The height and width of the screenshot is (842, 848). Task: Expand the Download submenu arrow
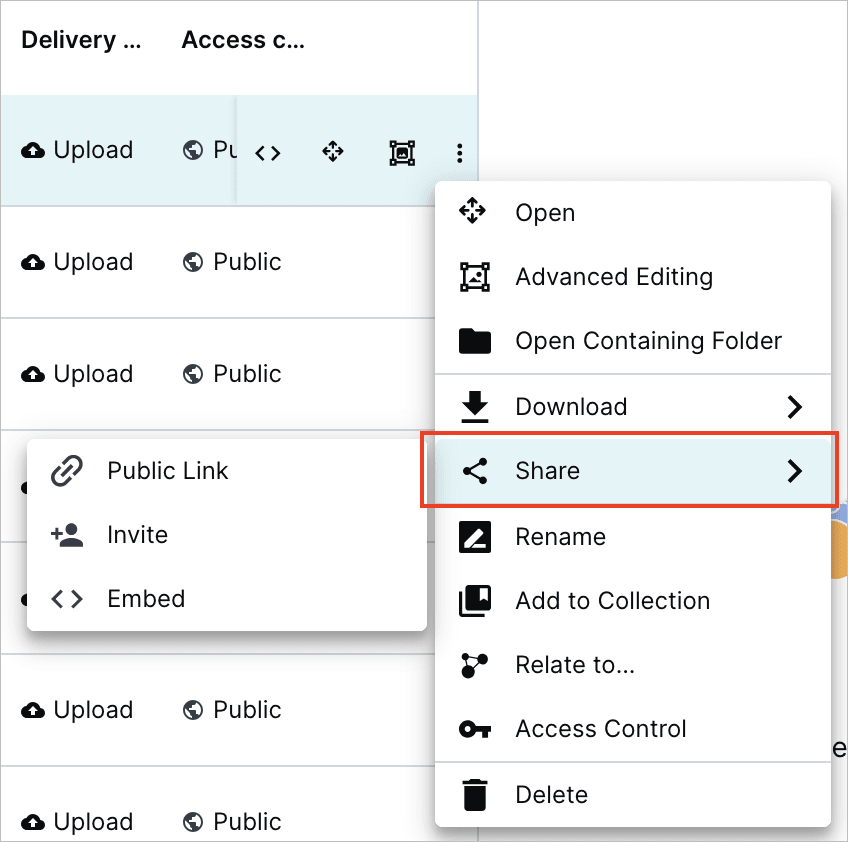click(795, 407)
